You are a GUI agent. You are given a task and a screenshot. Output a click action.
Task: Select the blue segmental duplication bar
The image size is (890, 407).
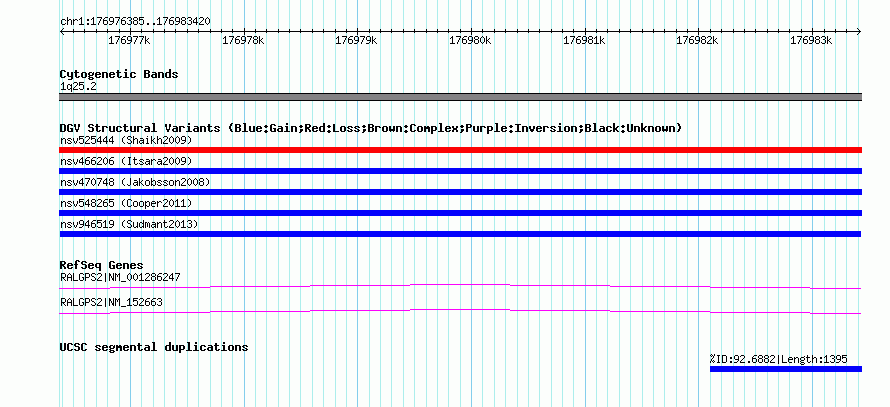[786, 369]
